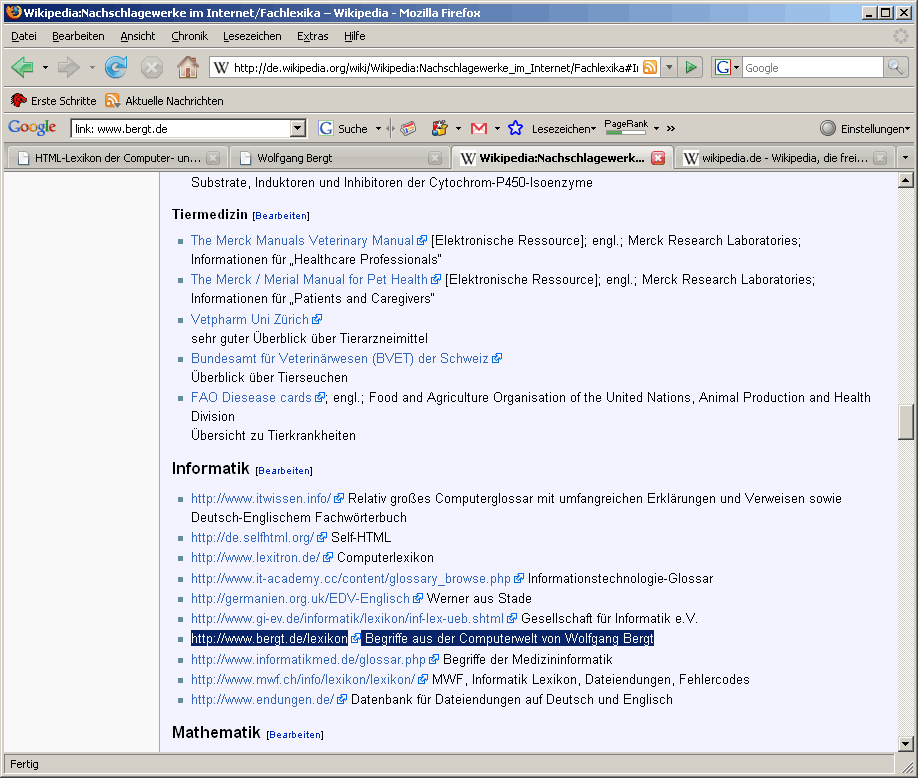
Task: Expand the Lesezeichen toolbar dropdown
Action: click(595, 128)
